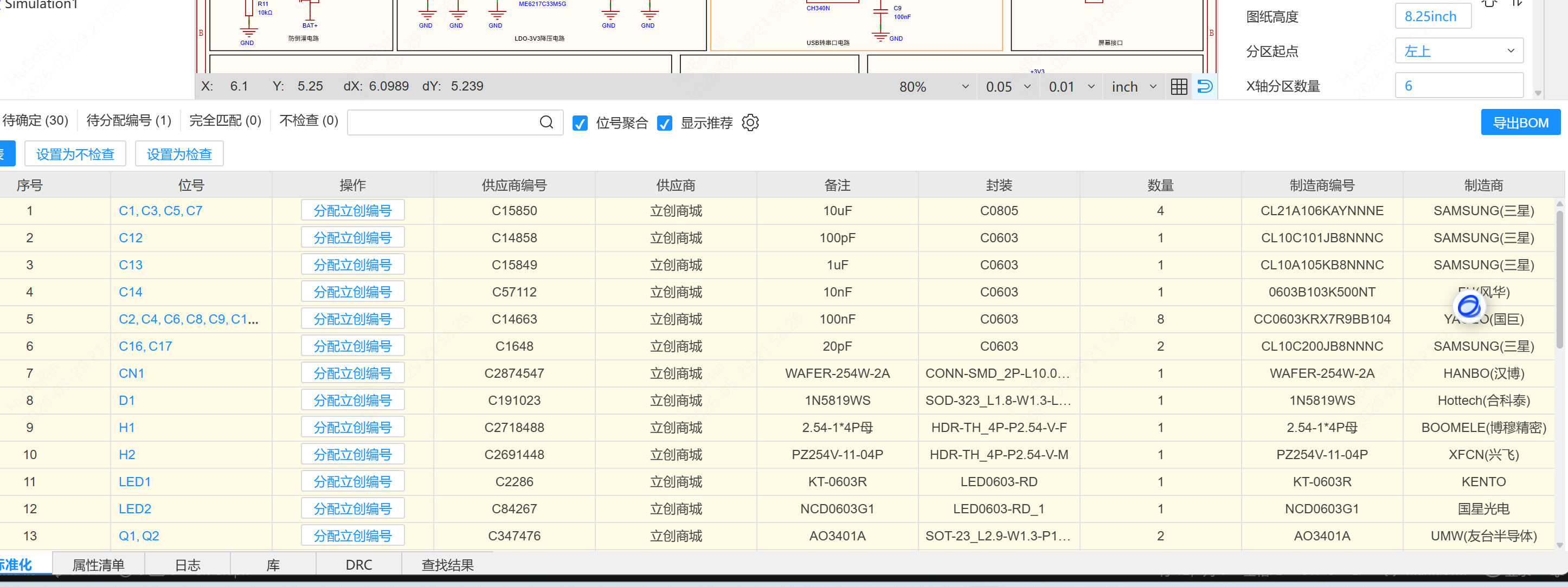Click the 供应商编号 column header
The height and width of the screenshot is (587, 1568).
(515, 185)
